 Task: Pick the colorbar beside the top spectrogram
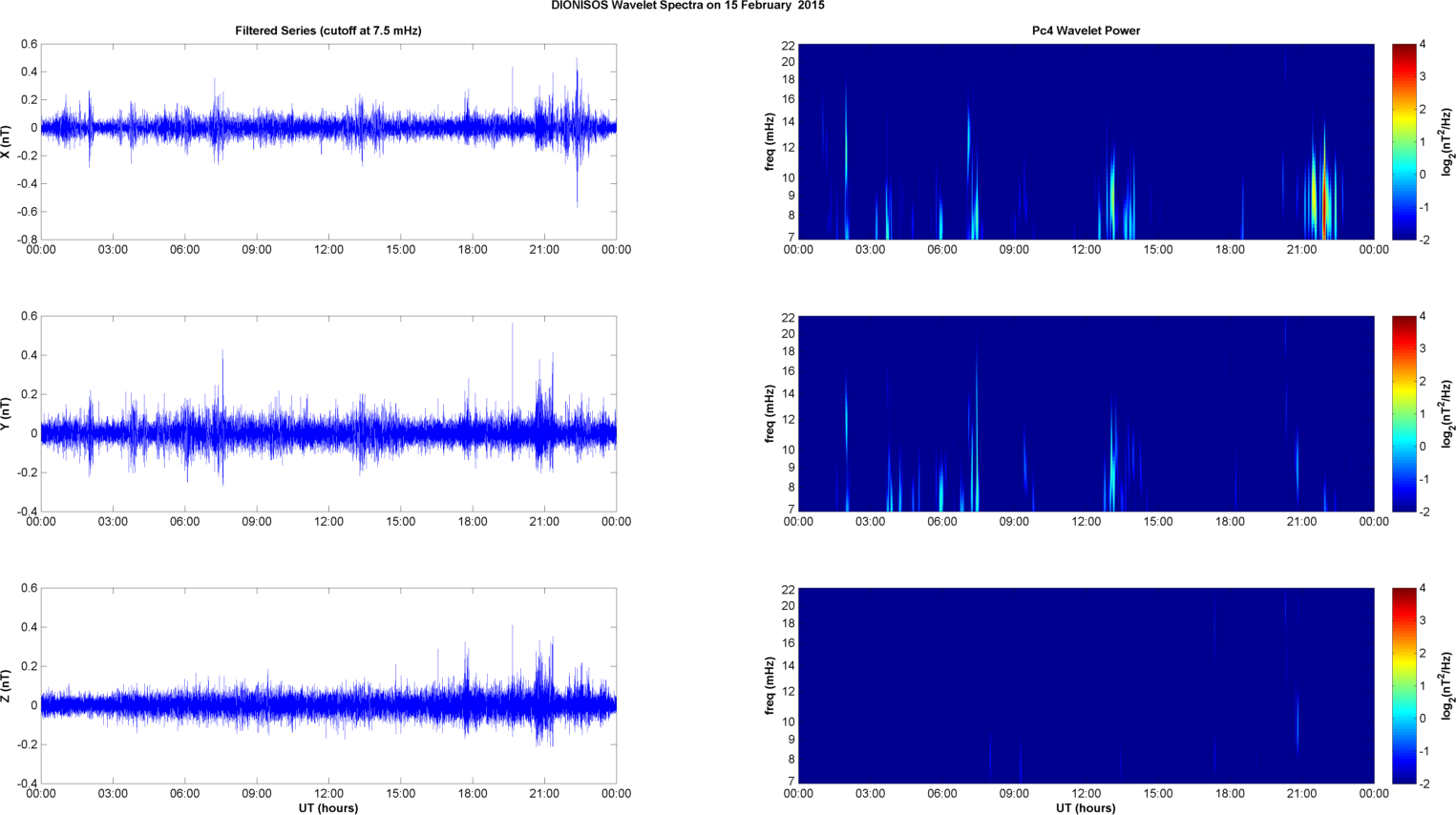[x=1403, y=141]
